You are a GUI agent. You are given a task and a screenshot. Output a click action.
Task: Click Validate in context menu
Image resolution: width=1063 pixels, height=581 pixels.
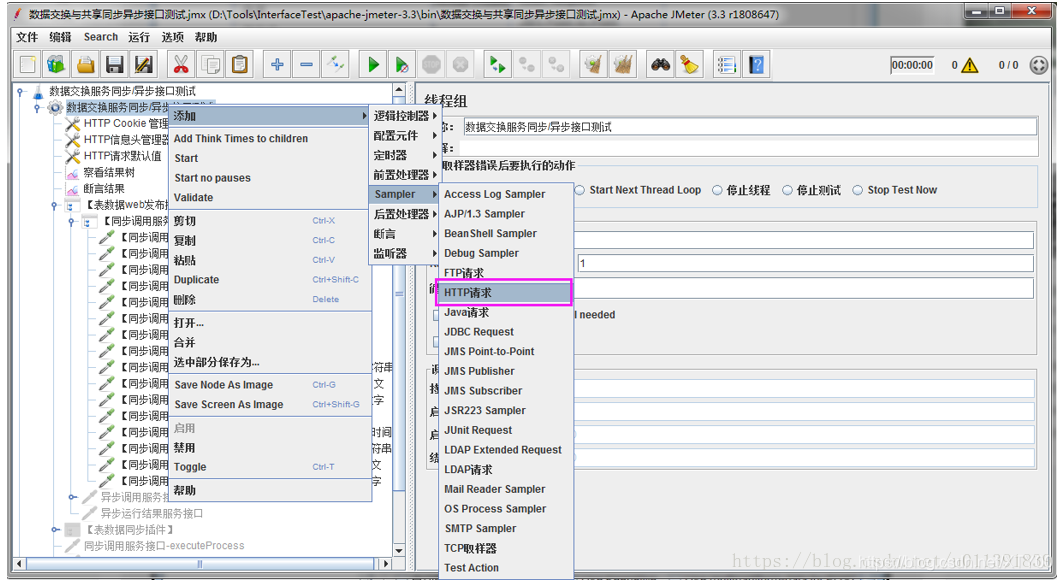pyautogui.click(x=269, y=198)
